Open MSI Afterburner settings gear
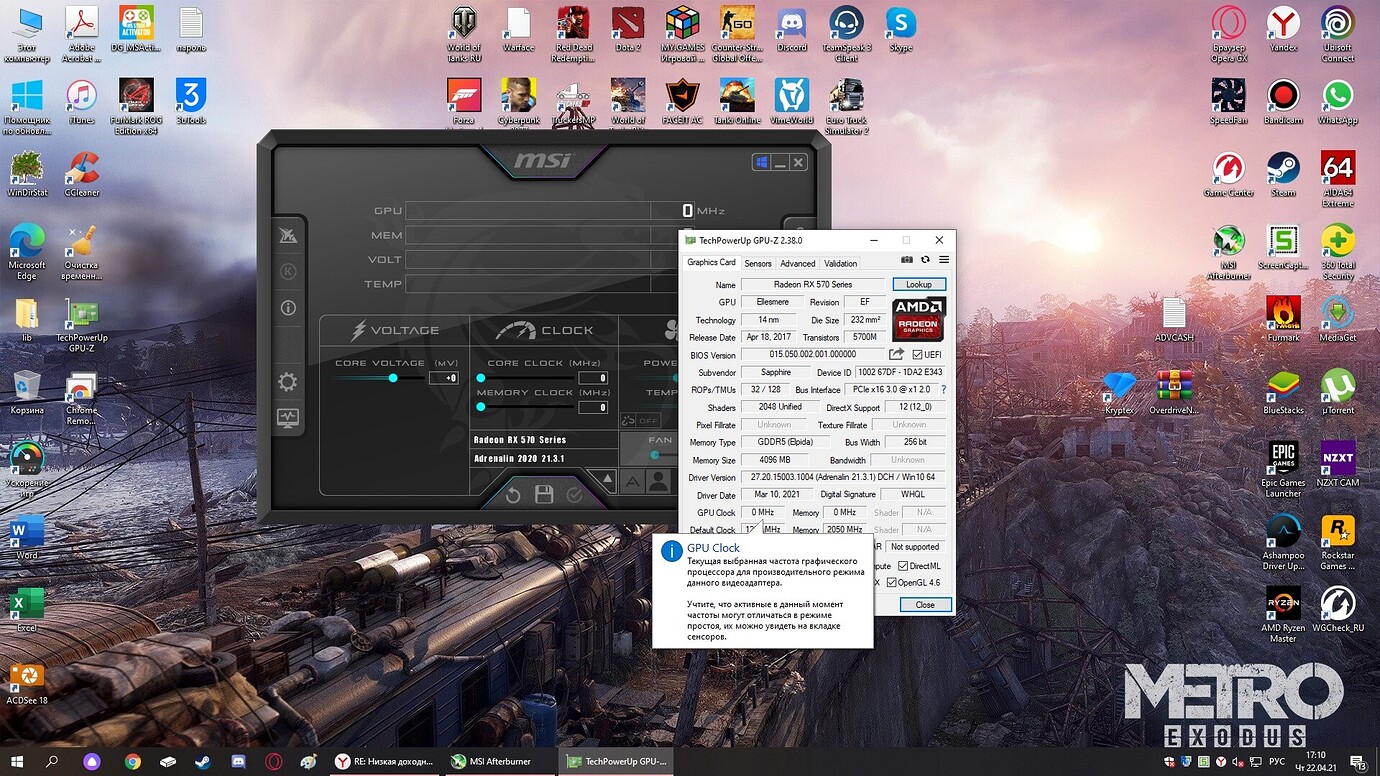This screenshot has width=1380, height=776. [x=288, y=382]
